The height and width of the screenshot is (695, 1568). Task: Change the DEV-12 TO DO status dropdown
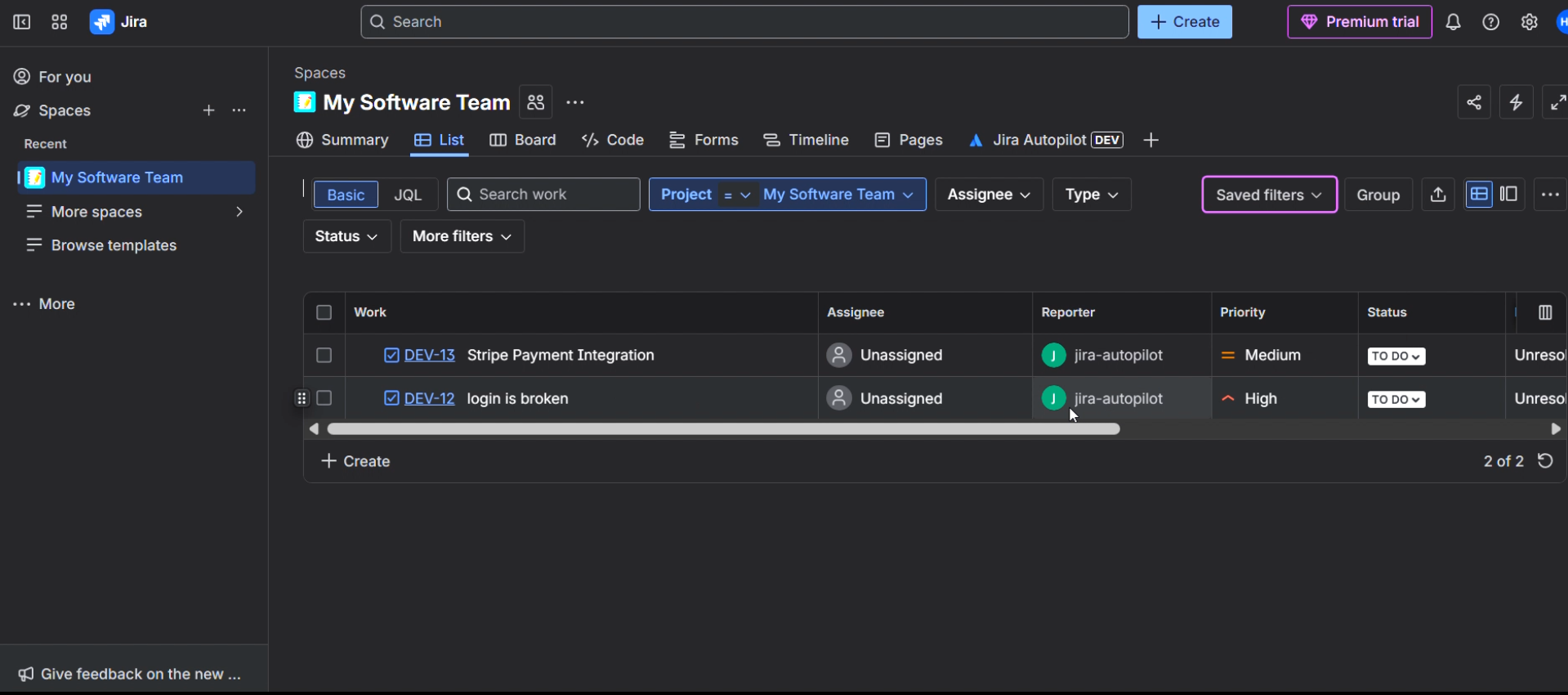point(1396,400)
